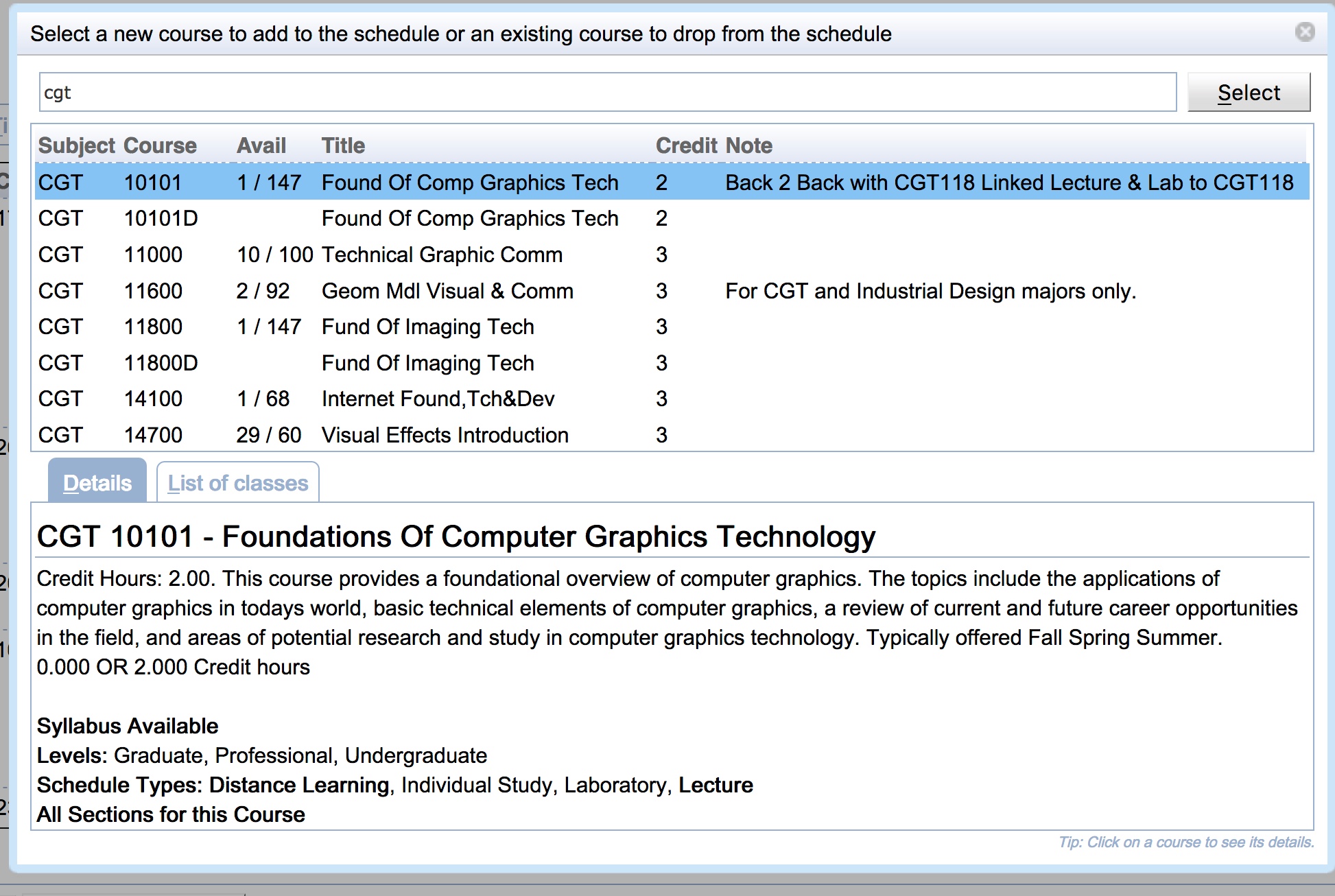Select course 11000 Technical Graphic Comm
This screenshot has width=1335, height=896.
672,255
